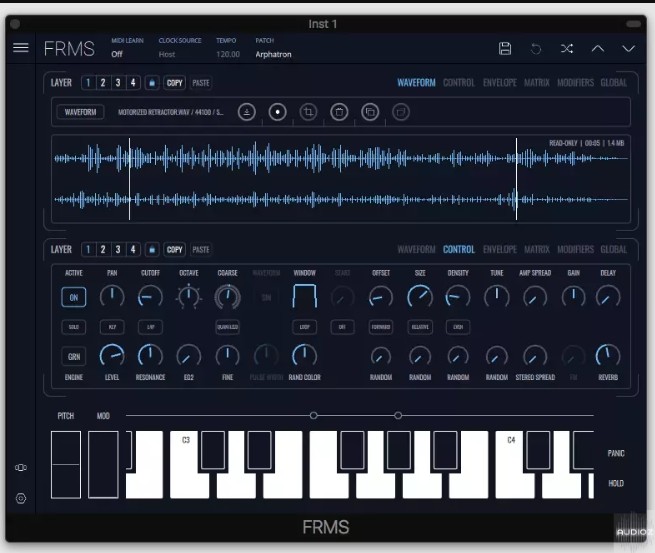Click the copy waveform stacked-squares icon
Image resolution: width=655 pixels, height=553 pixels.
pyautogui.click(x=370, y=112)
